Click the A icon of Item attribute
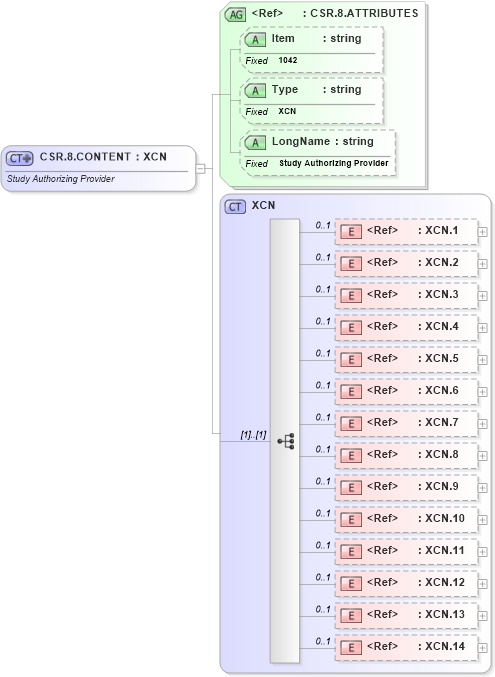The width and height of the screenshot is (495, 677). [255, 40]
